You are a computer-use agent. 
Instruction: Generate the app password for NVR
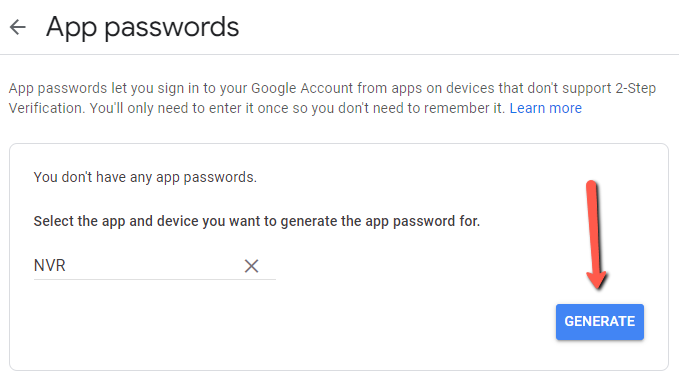pos(600,322)
